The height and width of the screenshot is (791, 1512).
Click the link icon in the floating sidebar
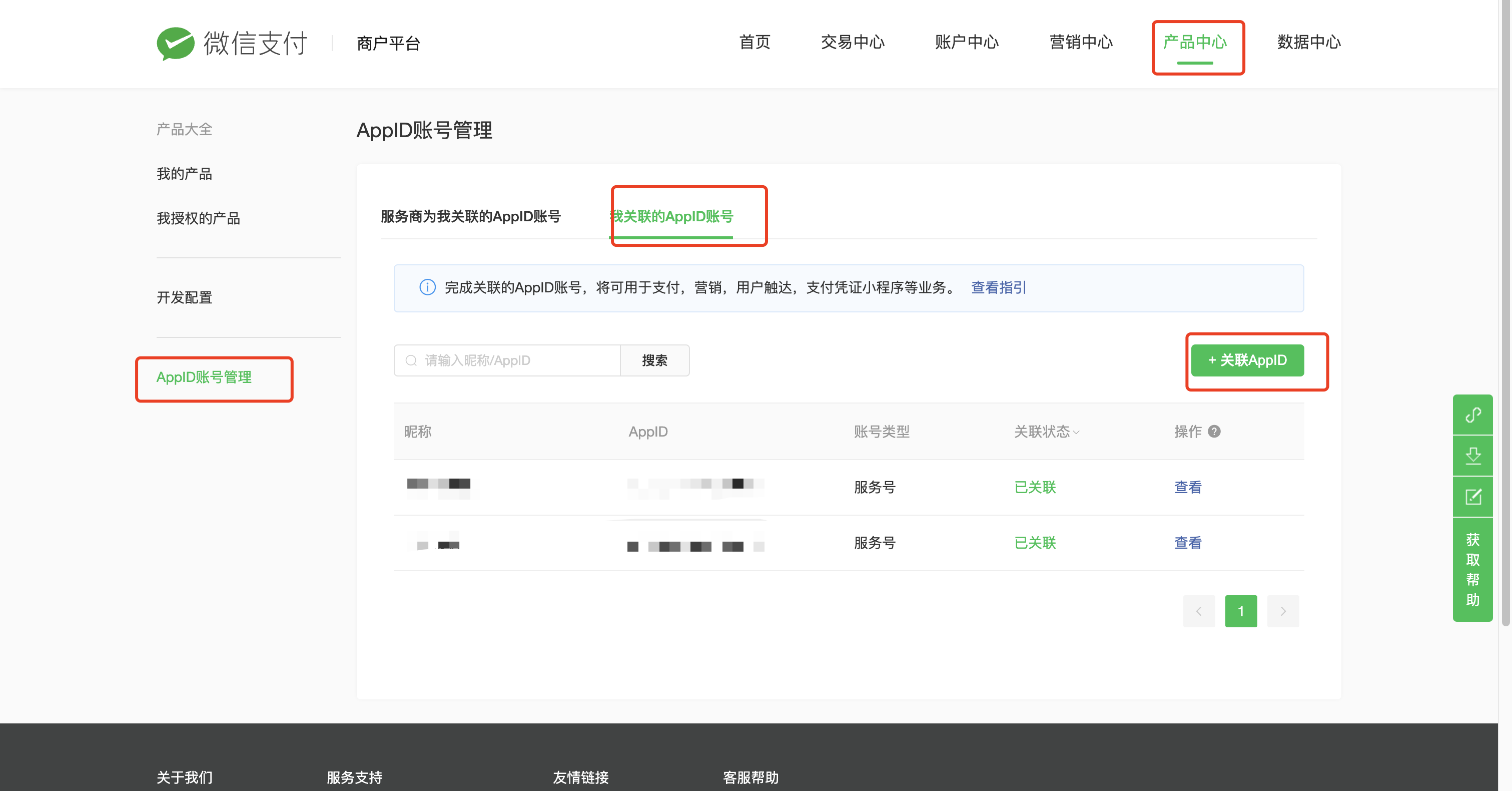point(1472,415)
